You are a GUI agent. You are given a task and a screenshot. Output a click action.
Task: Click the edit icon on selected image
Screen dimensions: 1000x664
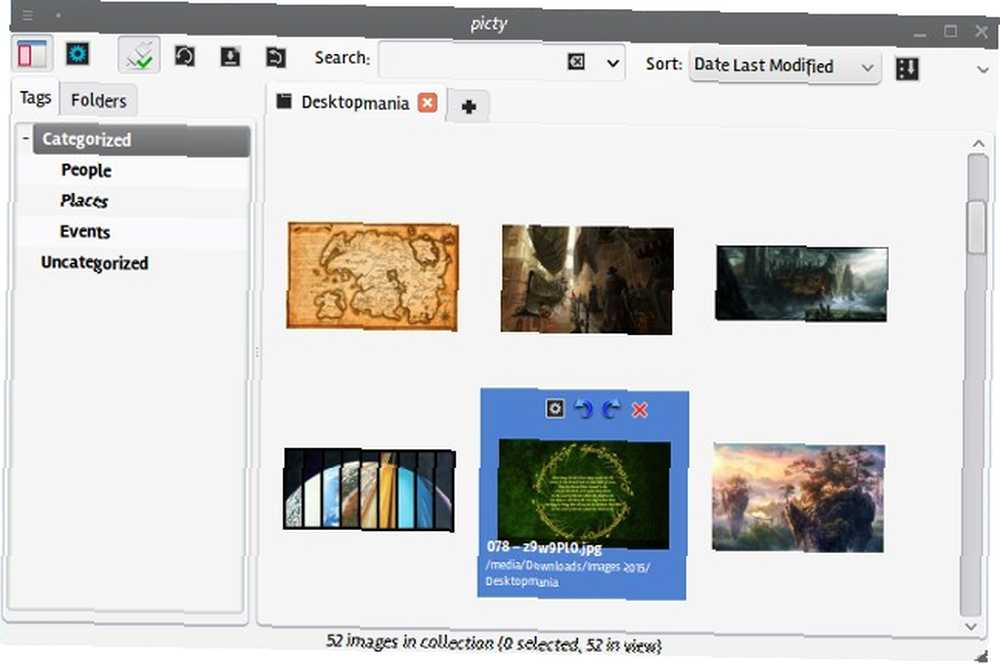[x=555, y=408]
